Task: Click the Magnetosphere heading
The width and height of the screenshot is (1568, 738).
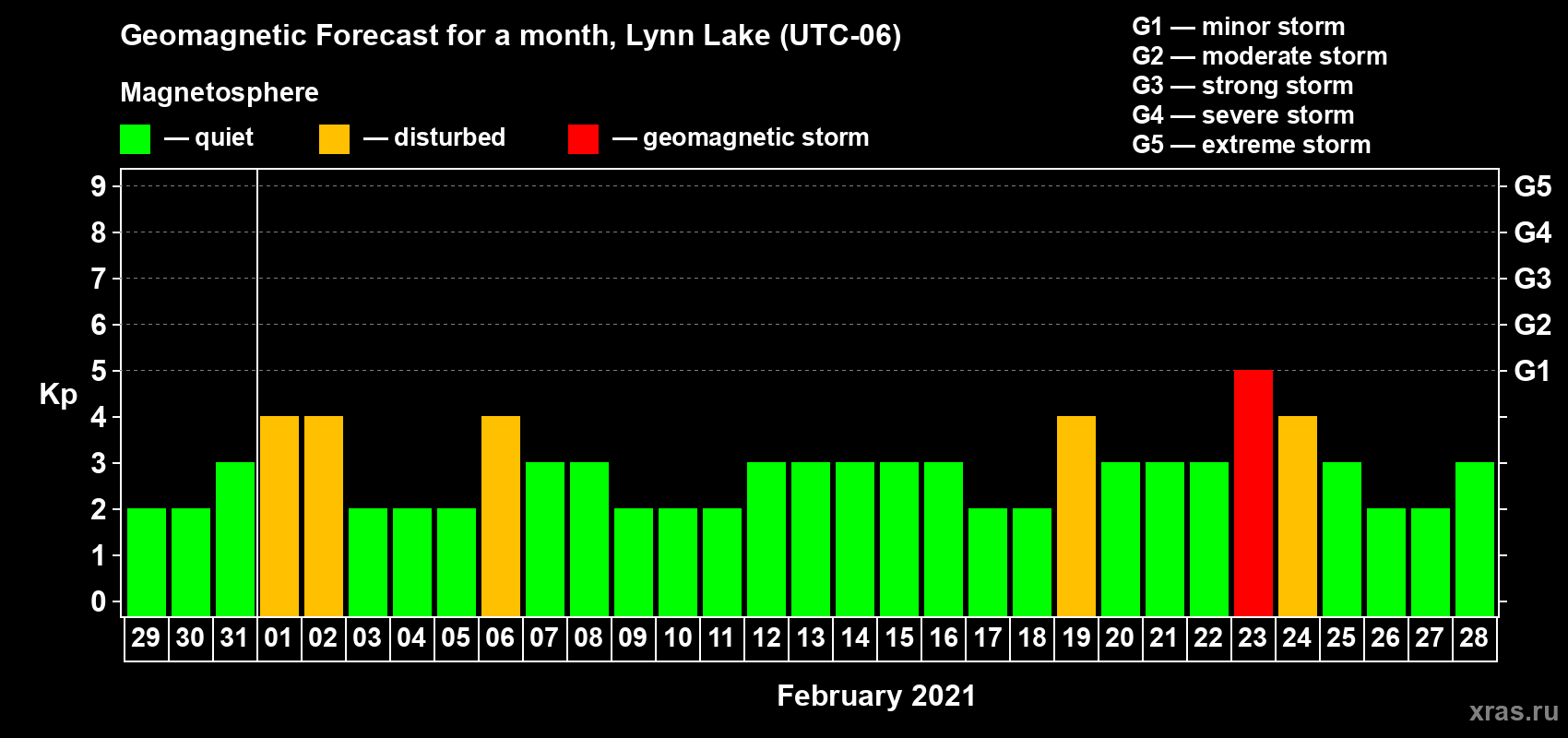Action: (x=220, y=92)
